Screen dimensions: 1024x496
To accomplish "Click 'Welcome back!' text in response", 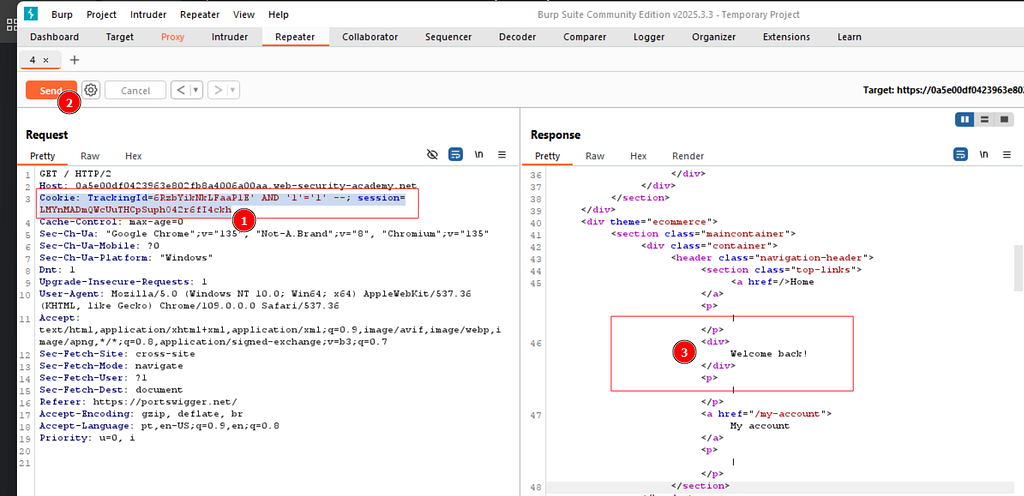I will tap(769, 354).
